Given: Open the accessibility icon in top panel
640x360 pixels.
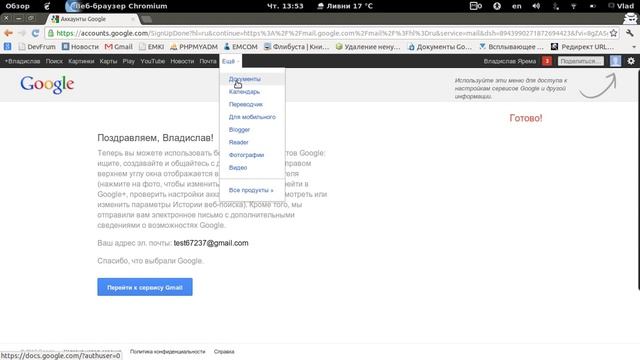Looking at the screenshot, I should [497, 6].
